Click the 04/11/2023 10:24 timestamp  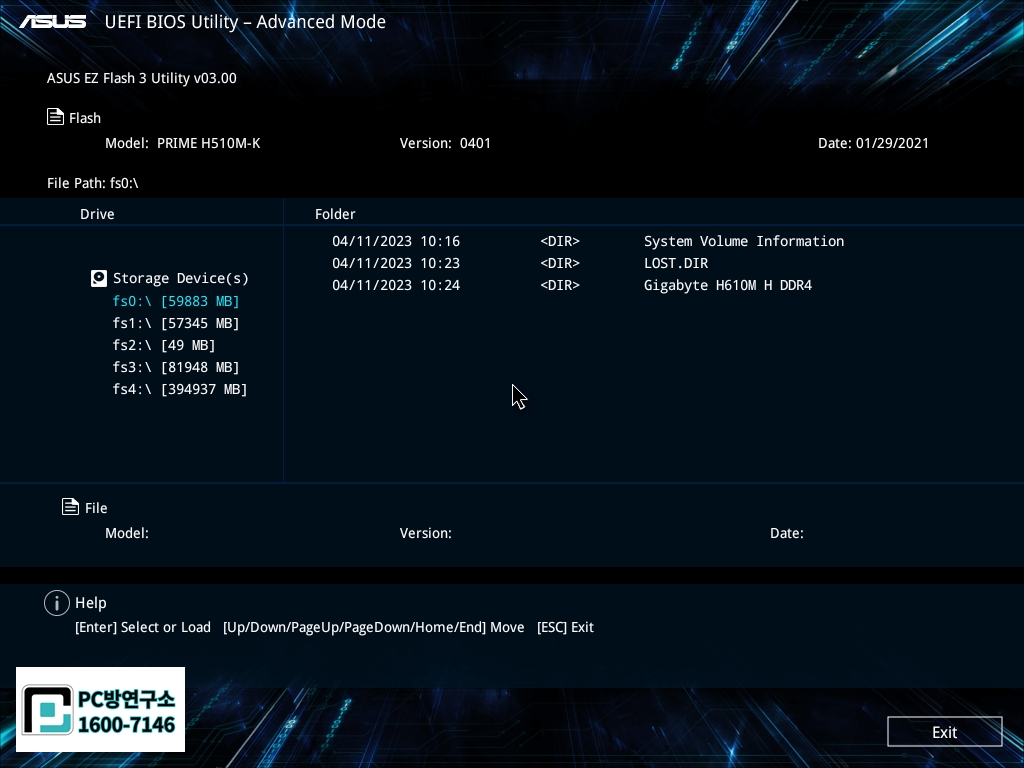click(x=396, y=285)
